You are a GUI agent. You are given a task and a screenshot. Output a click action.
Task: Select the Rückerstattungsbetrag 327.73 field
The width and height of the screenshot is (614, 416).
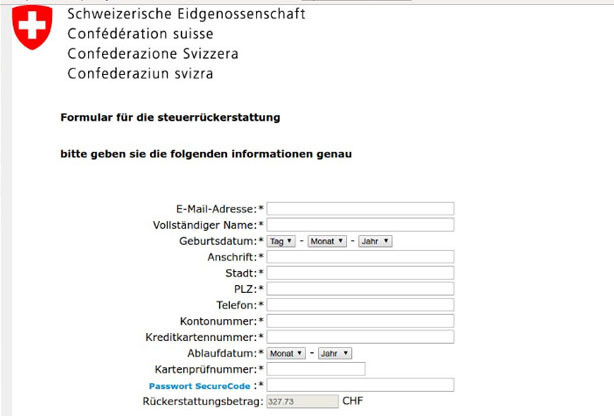click(302, 402)
